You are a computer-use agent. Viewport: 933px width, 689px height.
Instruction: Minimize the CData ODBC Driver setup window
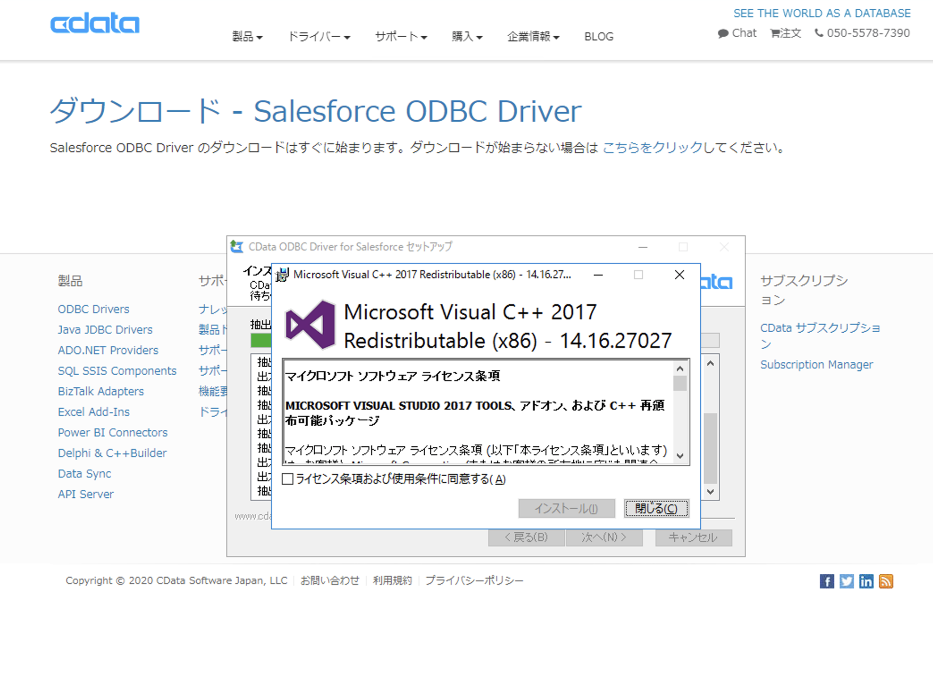tap(643, 246)
